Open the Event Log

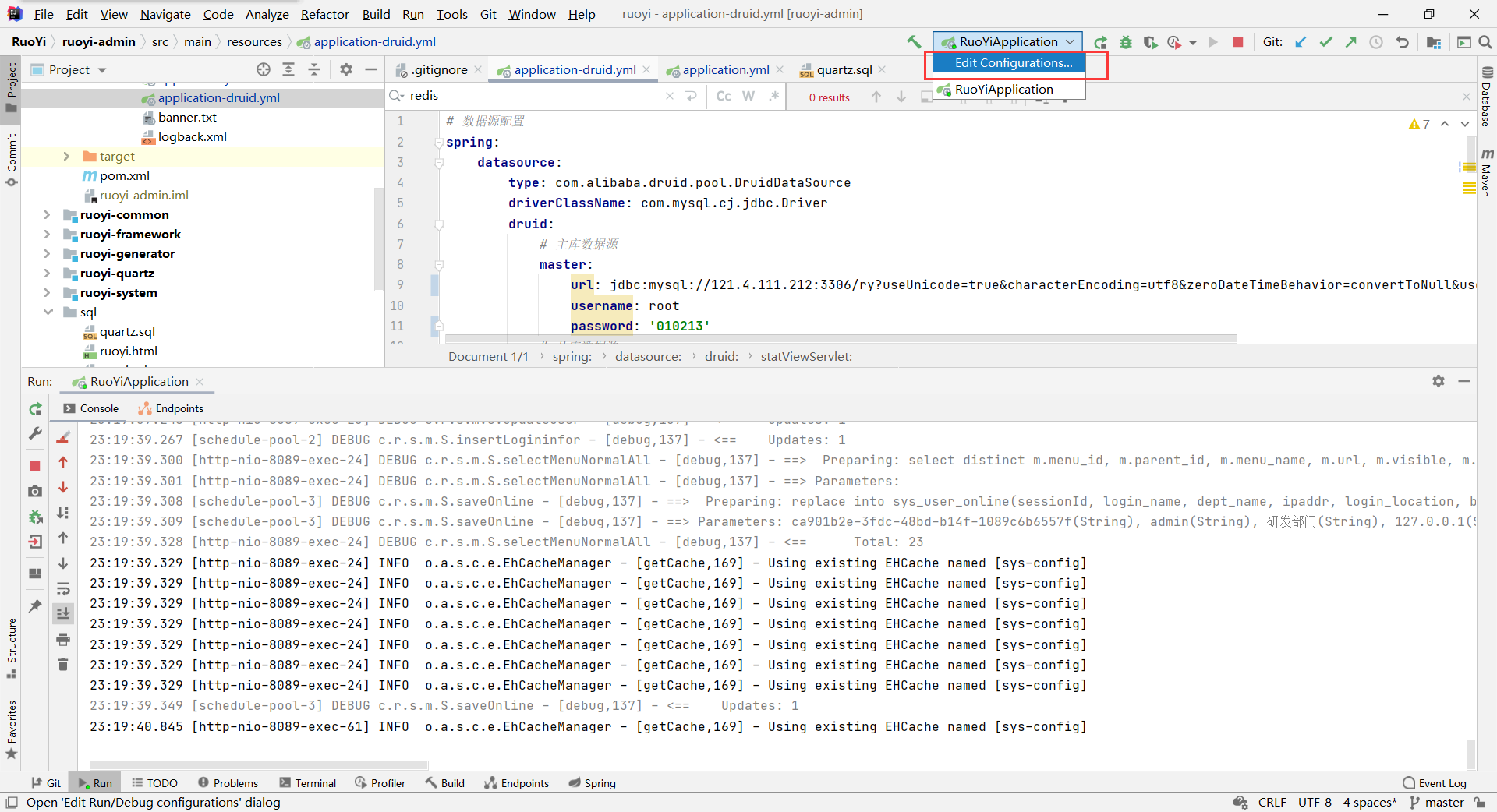click(1435, 783)
